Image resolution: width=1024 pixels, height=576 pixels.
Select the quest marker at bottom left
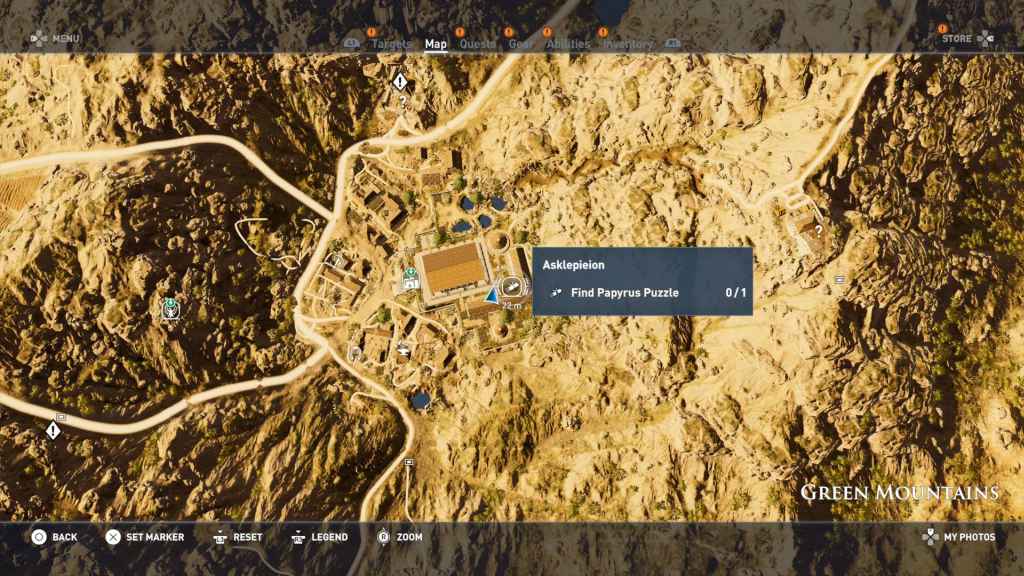point(53,430)
